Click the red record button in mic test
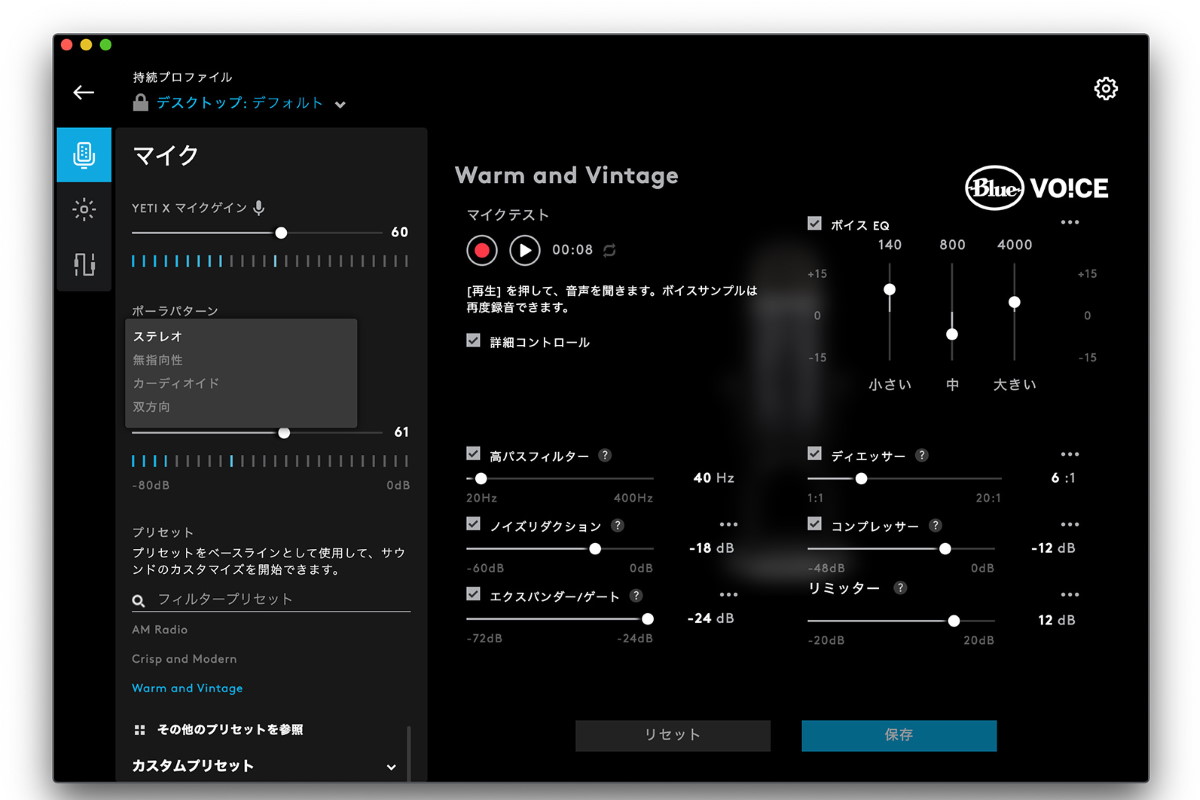The image size is (1200, 800). [482, 250]
